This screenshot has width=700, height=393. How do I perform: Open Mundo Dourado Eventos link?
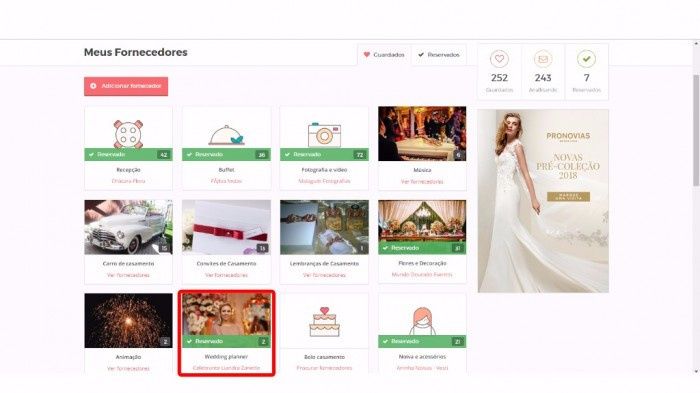tap(422, 275)
